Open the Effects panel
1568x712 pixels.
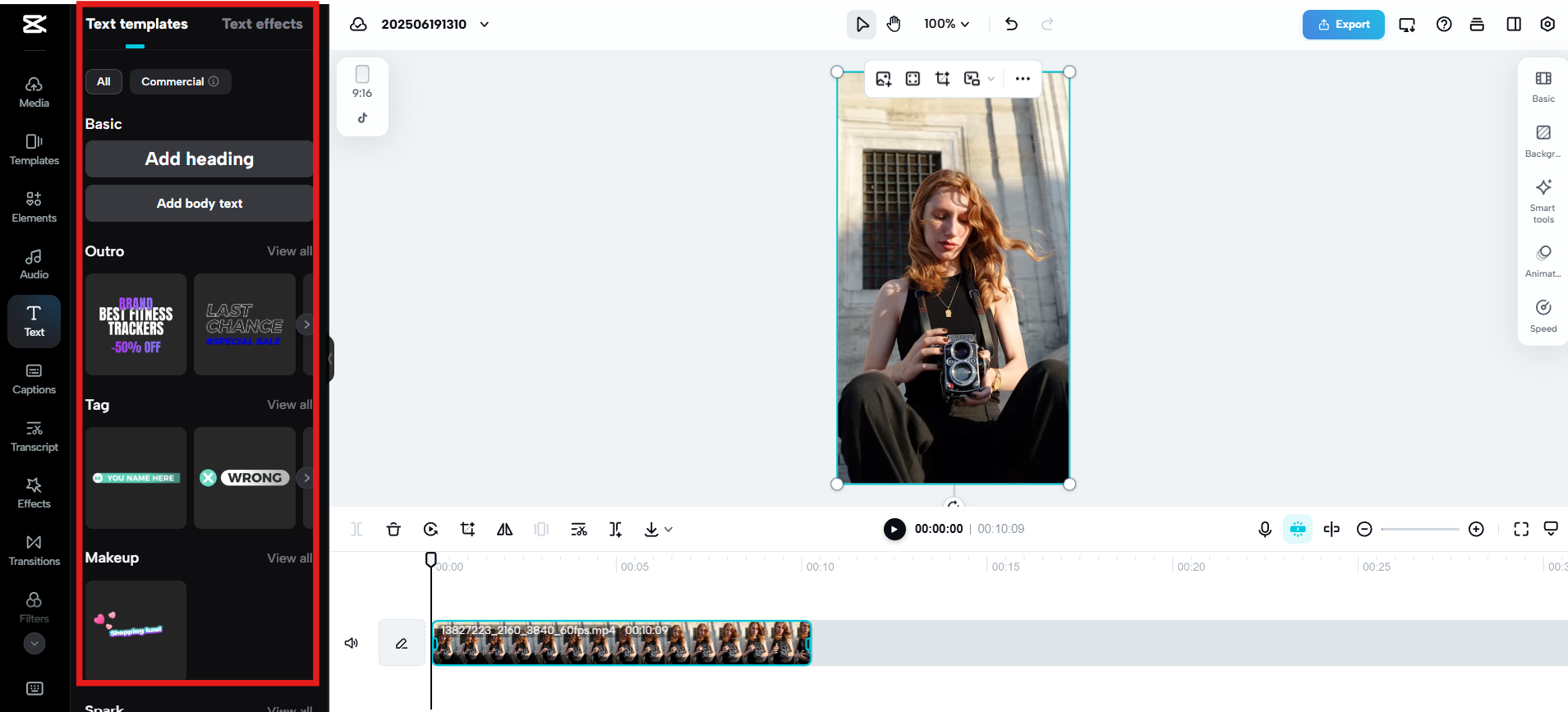point(34,494)
